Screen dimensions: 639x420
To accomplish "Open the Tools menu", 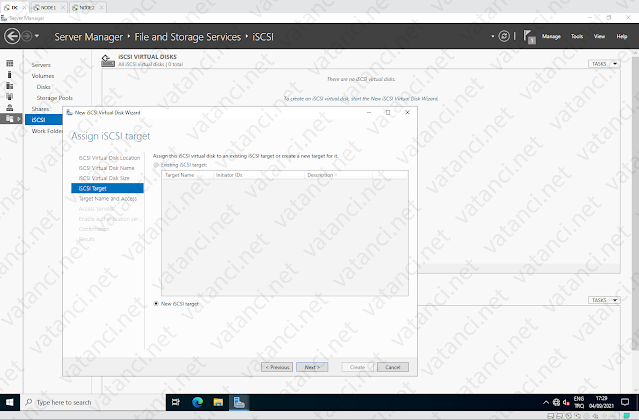I will tap(577, 36).
